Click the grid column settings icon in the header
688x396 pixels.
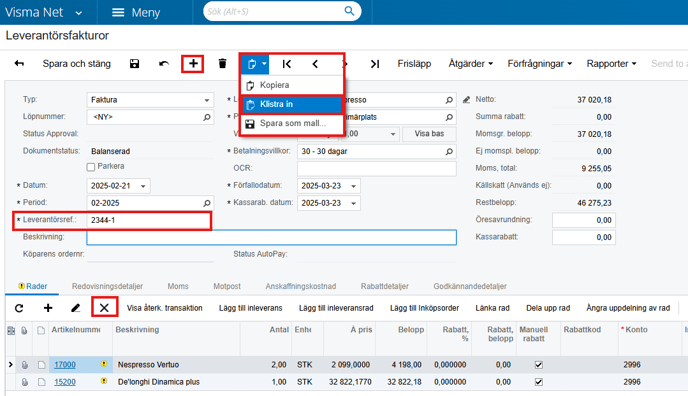[x=11, y=330]
